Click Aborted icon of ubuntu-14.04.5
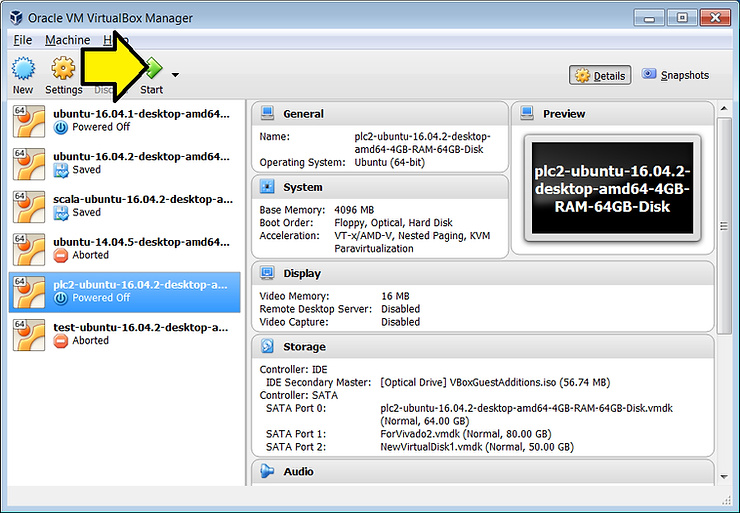 click(60, 256)
